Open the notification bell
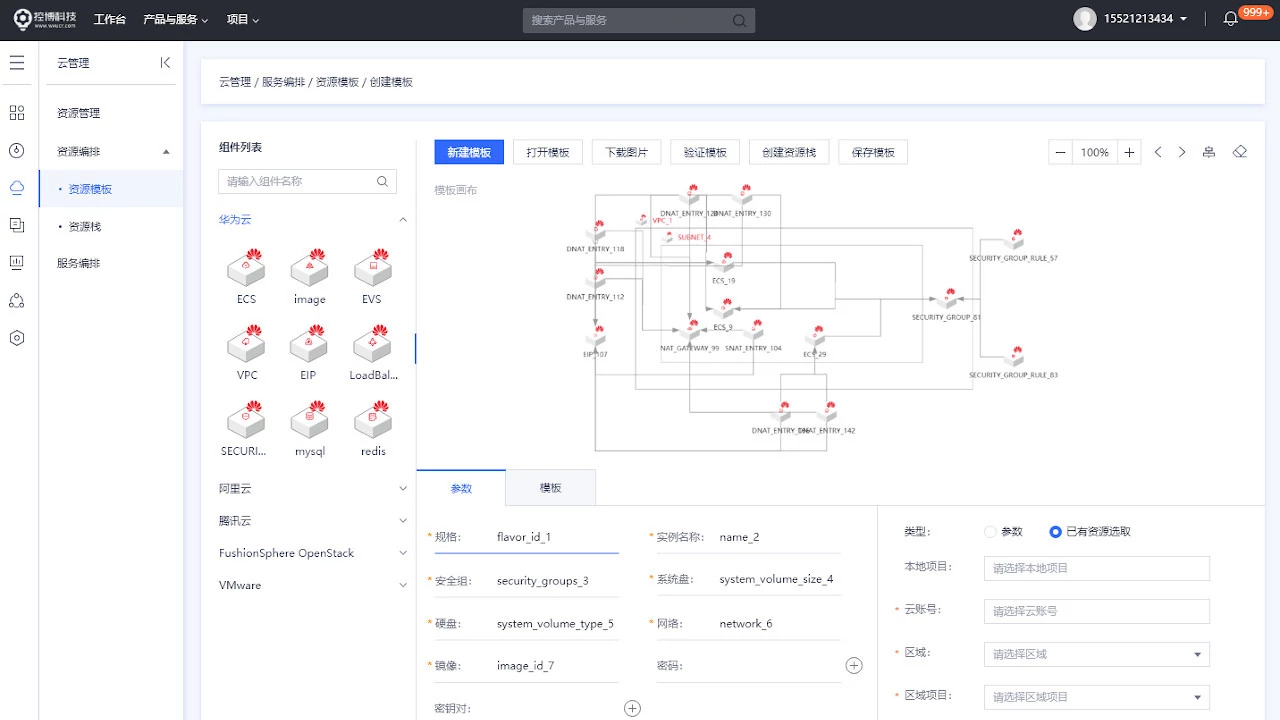Viewport: 1280px width, 720px height. click(1231, 19)
